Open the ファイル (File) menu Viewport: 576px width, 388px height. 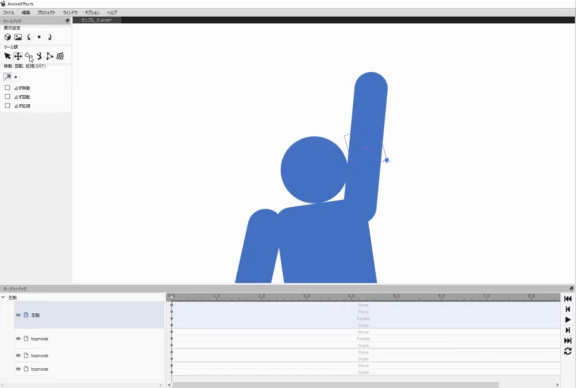tap(8, 12)
